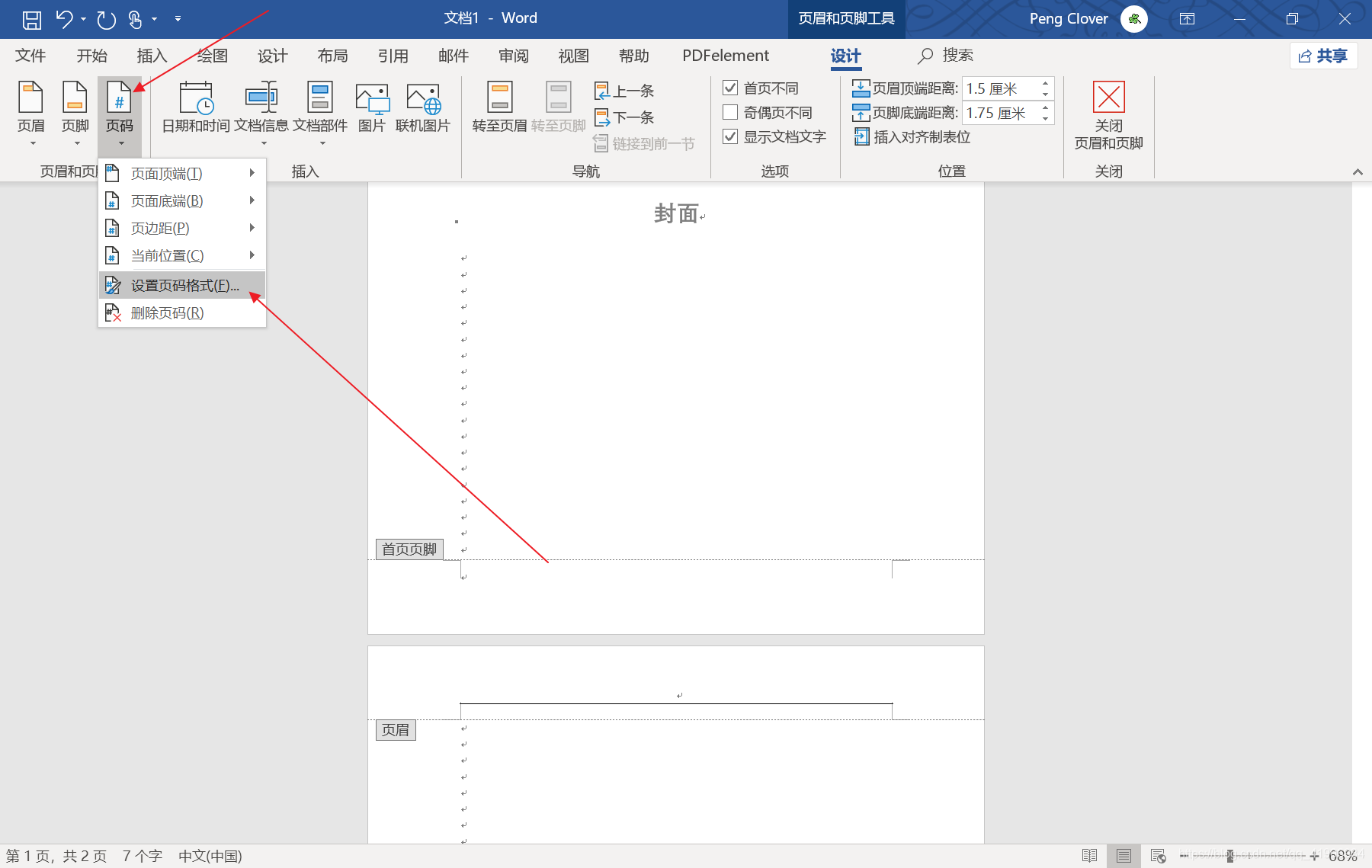Enable Different Odd & Even Pages (奇偶页不同)
The width and height of the screenshot is (1372, 868).
(730, 112)
